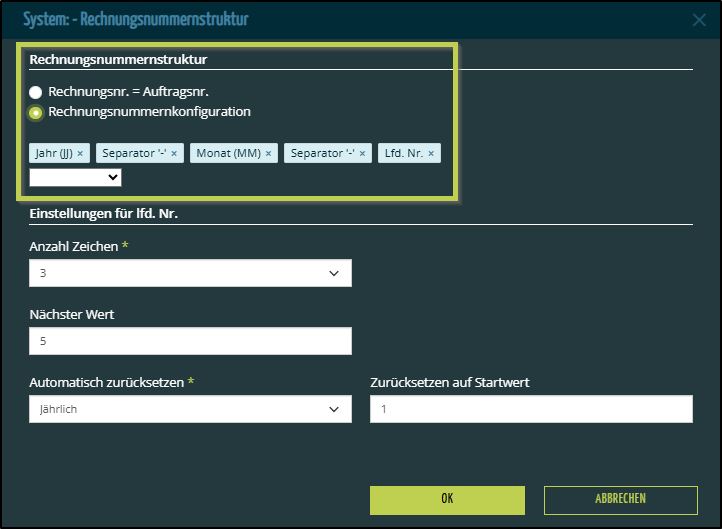Click the dialog title 'System: - Rechnungsnummernstruktur'
This screenshot has width=722, height=529.
pos(136,19)
